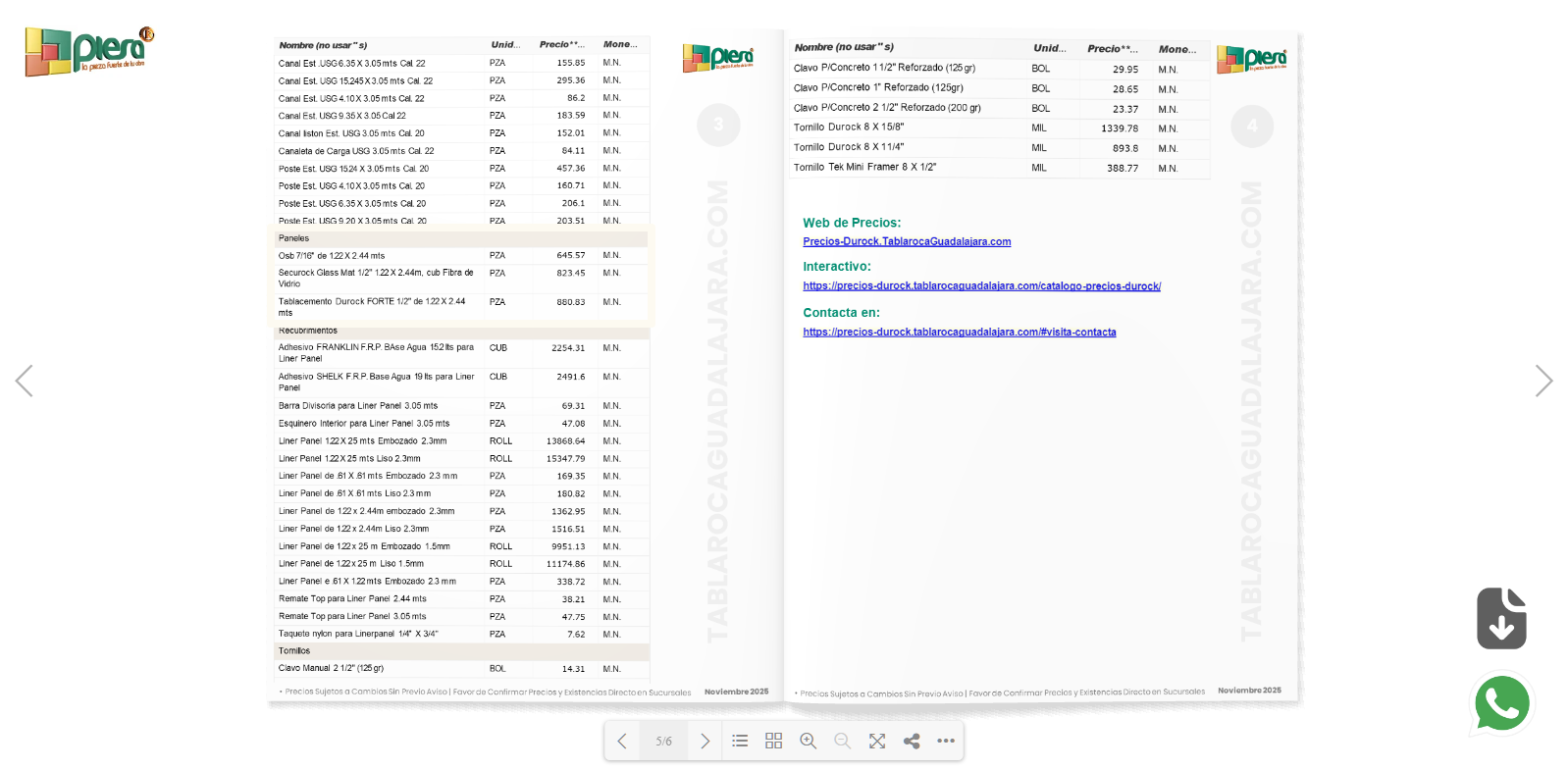Open the visita-contacta contact link
Screen dimensions: 1568x770
point(959,333)
